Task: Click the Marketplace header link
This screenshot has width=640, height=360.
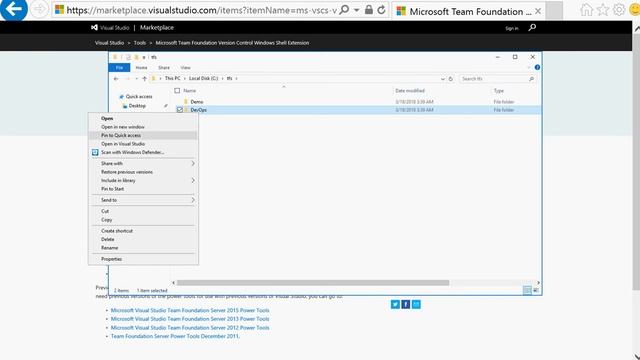Action: [x=157, y=27]
